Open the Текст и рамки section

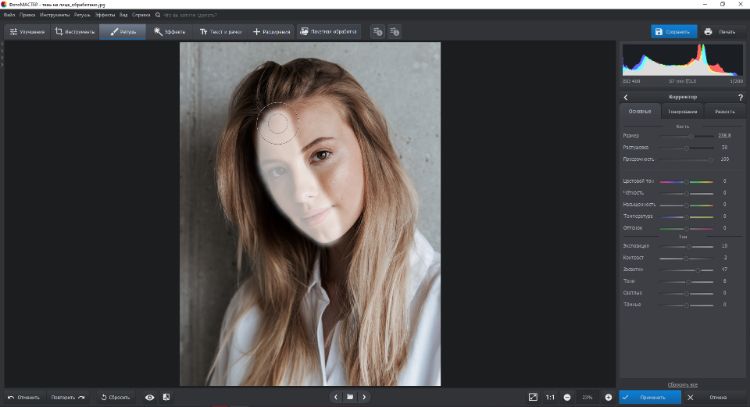[x=221, y=32]
